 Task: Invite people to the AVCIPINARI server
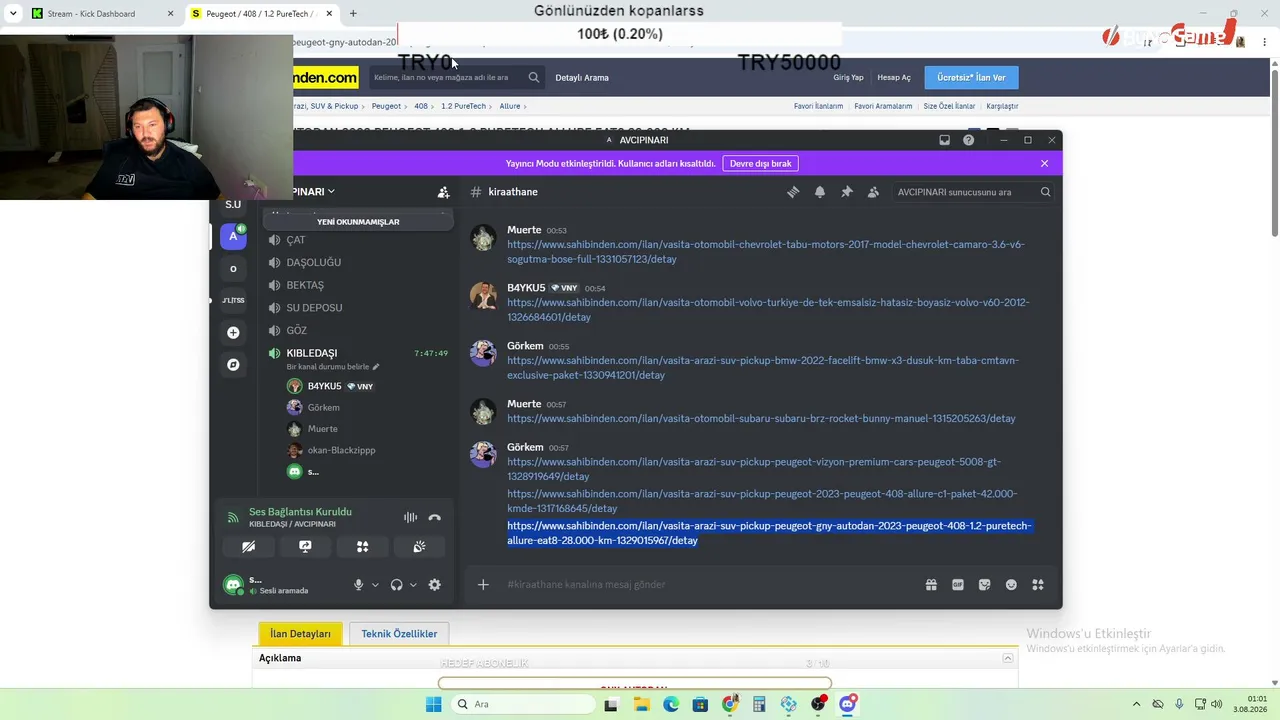point(443,192)
